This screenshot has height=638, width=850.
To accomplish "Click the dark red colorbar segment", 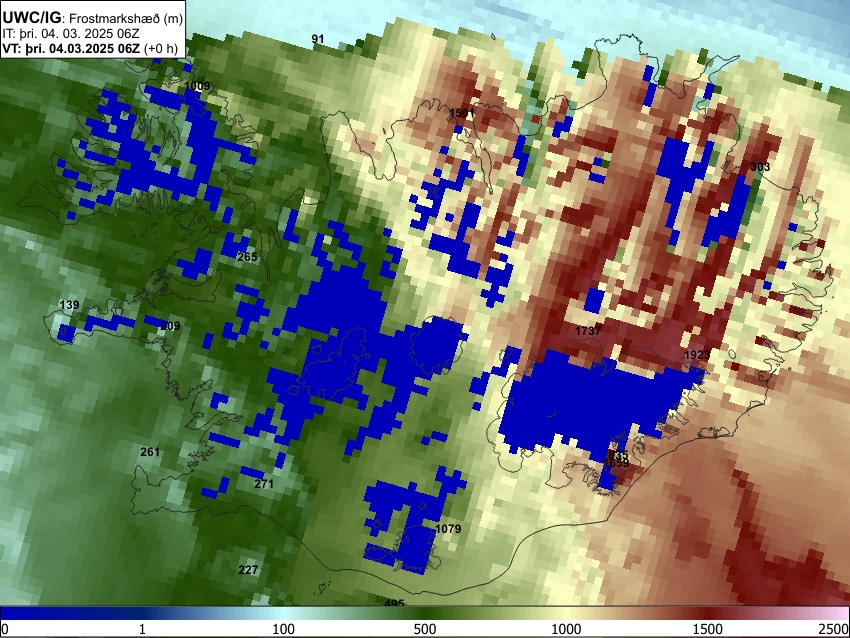I will click(x=708, y=614).
